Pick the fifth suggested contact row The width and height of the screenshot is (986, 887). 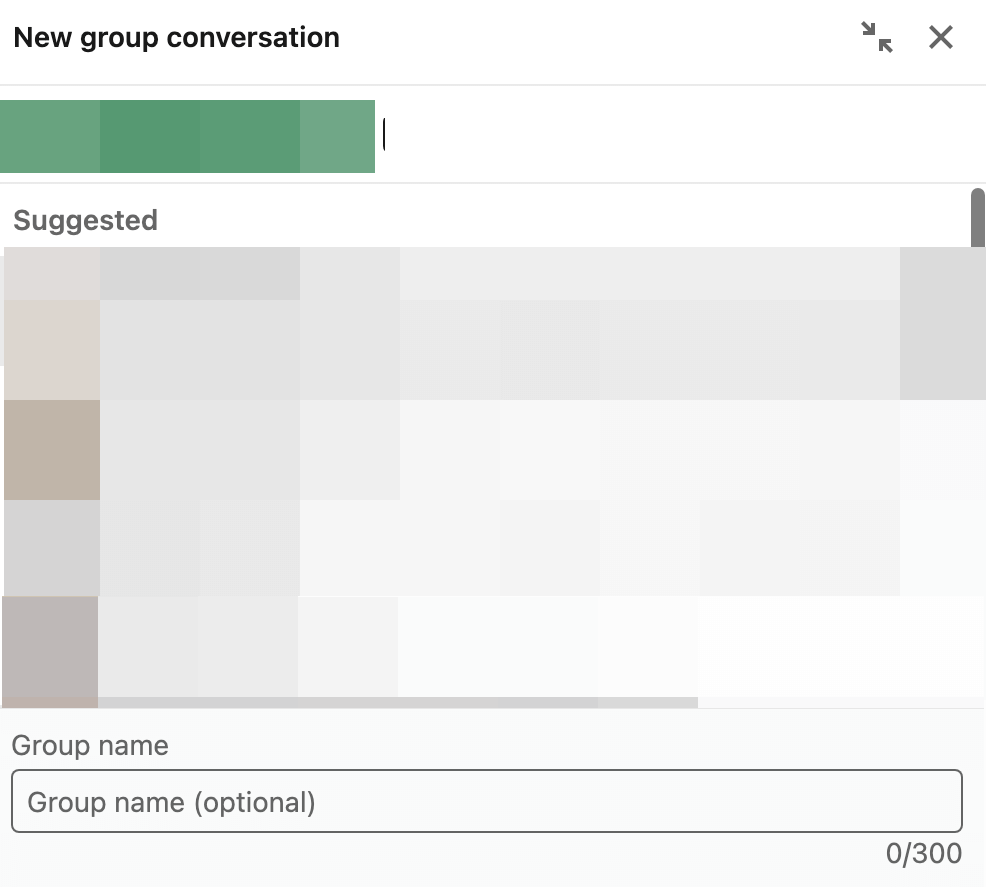click(x=494, y=651)
